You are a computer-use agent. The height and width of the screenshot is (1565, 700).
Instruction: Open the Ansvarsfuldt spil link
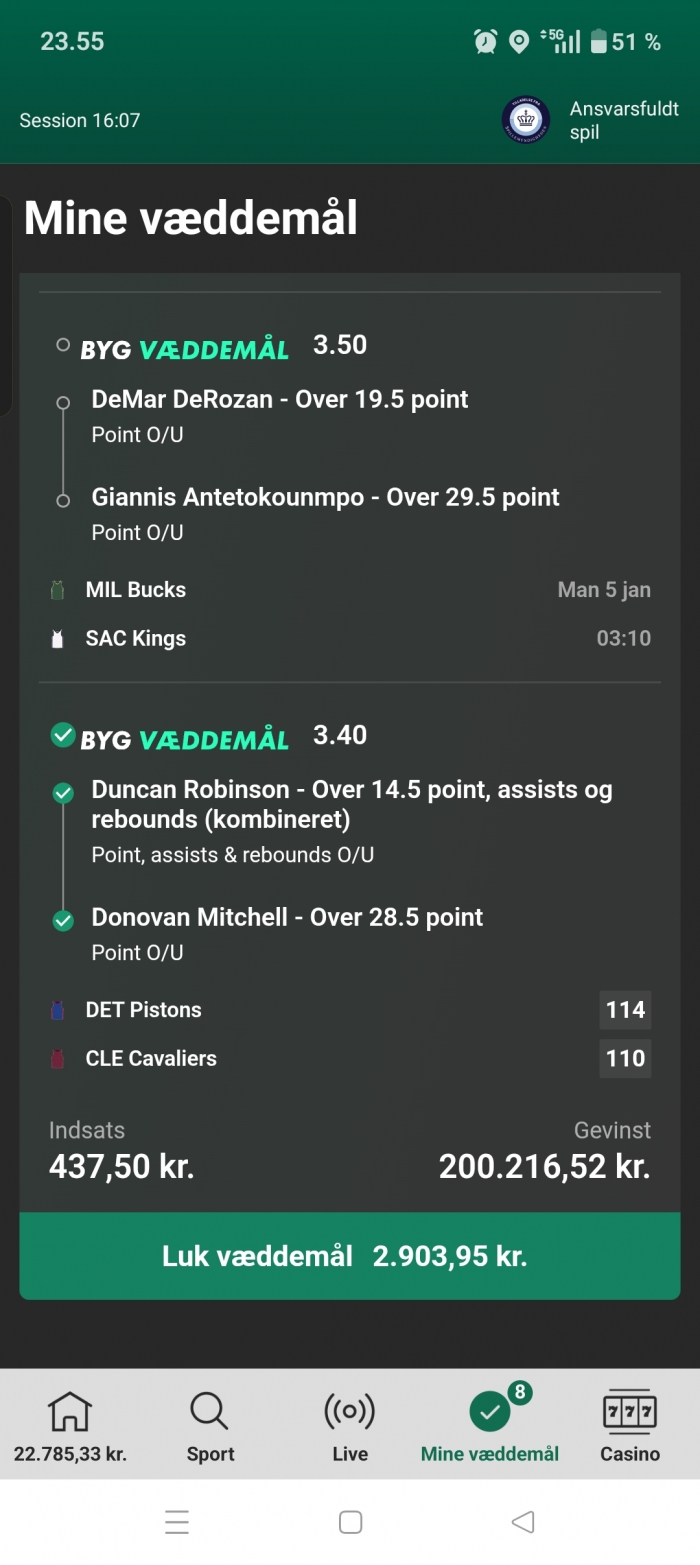(623, 120)
